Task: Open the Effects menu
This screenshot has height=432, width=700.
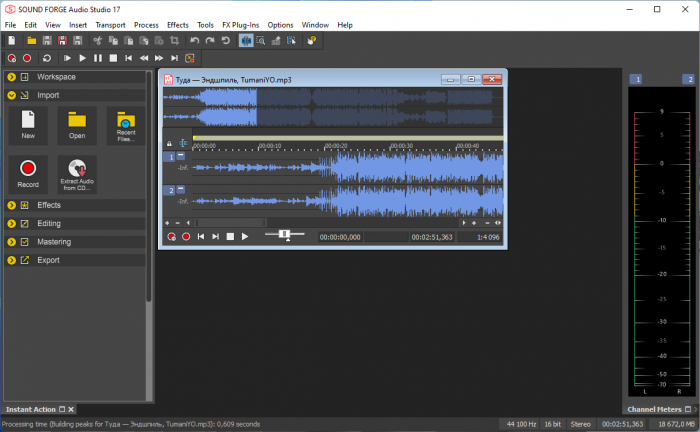Action: pyautogui.click(x=178, y=25)
